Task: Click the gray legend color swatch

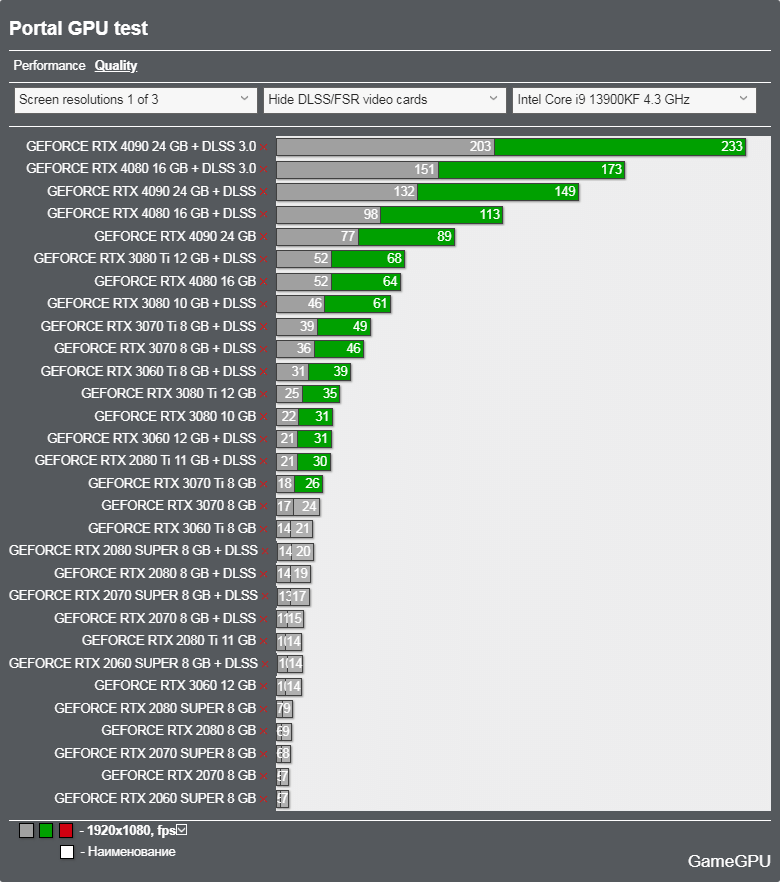Action: point(26,830)
